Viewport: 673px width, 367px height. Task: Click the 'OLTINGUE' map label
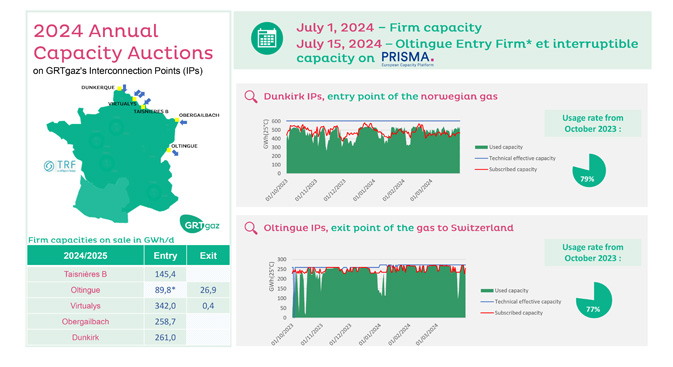click(185, 146)
